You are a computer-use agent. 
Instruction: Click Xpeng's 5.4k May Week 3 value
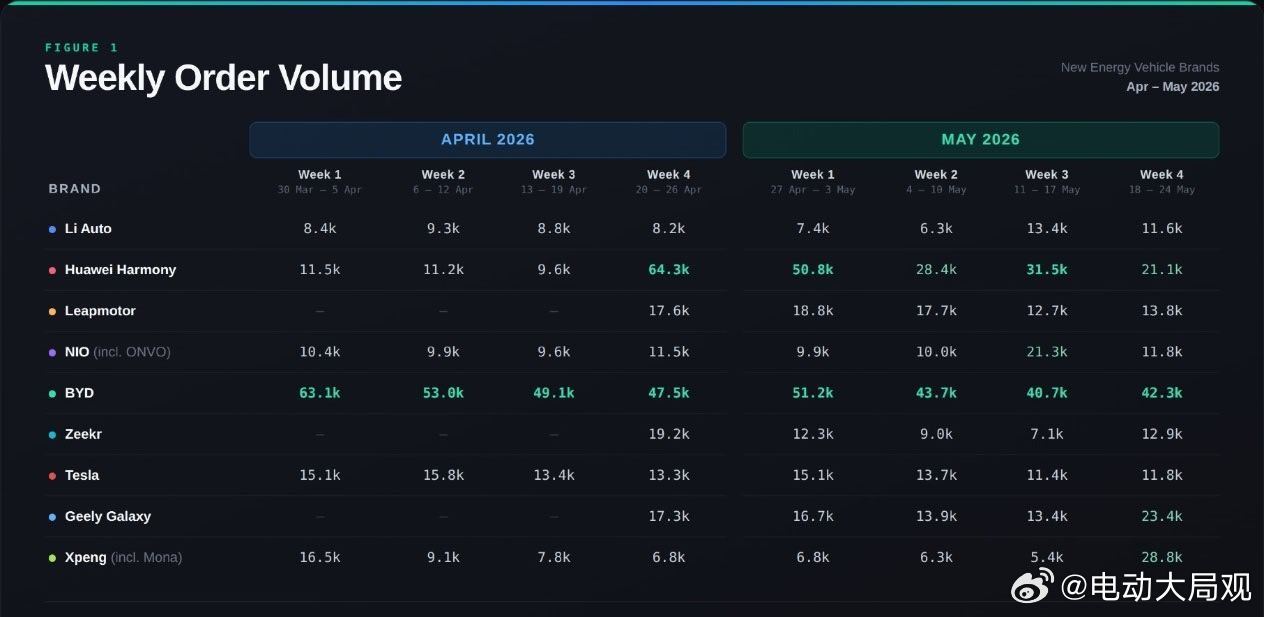tap(1047, 557)
